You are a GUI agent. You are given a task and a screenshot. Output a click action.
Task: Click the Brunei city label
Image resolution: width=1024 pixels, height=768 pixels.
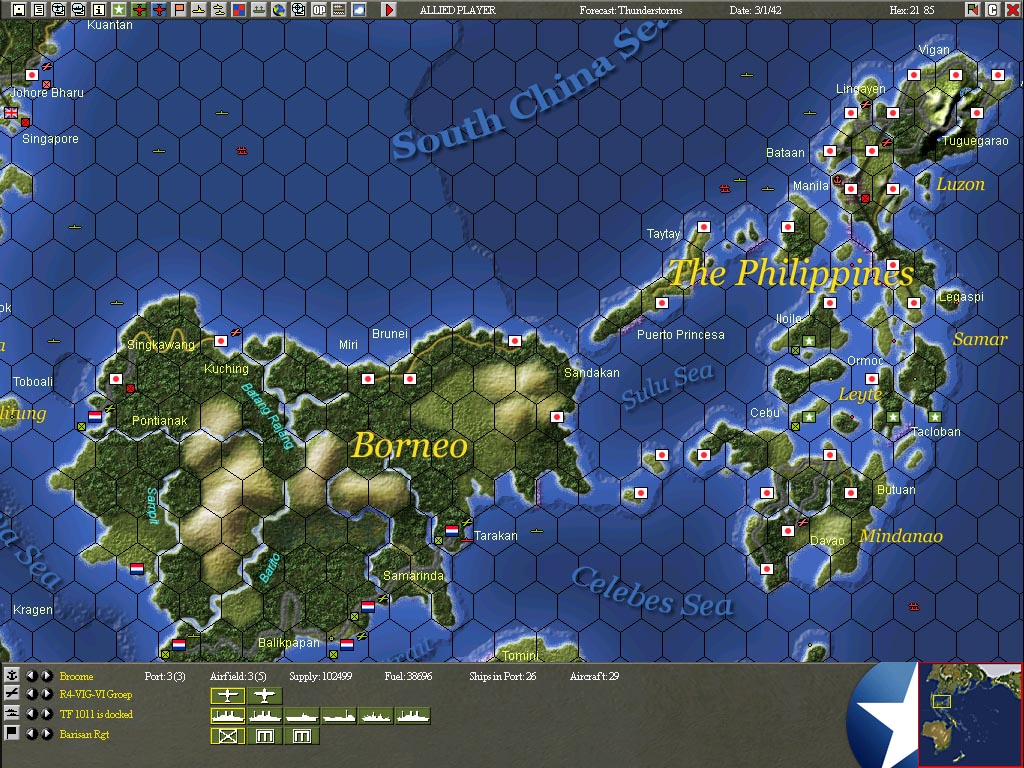tap(390, 334)
